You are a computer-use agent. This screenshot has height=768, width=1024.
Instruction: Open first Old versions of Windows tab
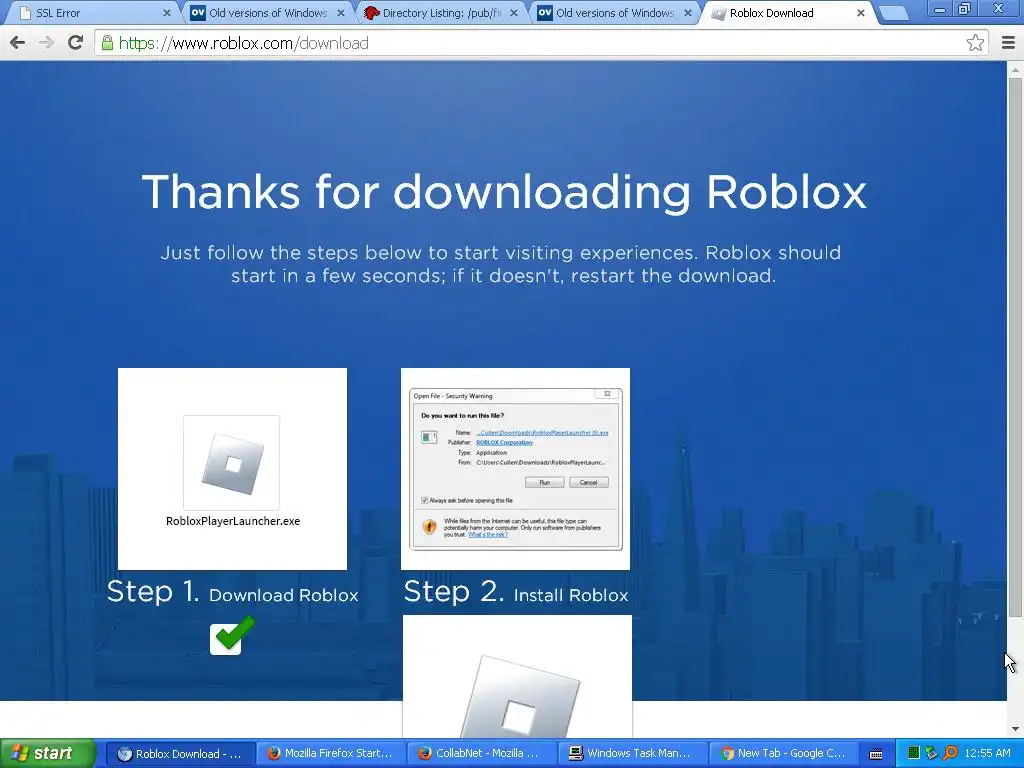[268, 12]
